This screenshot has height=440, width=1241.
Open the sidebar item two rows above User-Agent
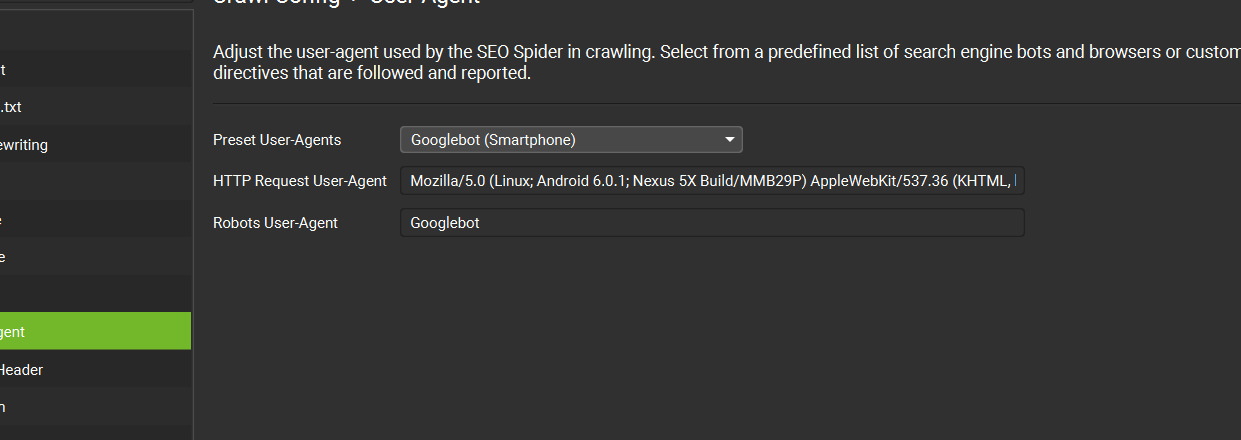coord(95,257)
